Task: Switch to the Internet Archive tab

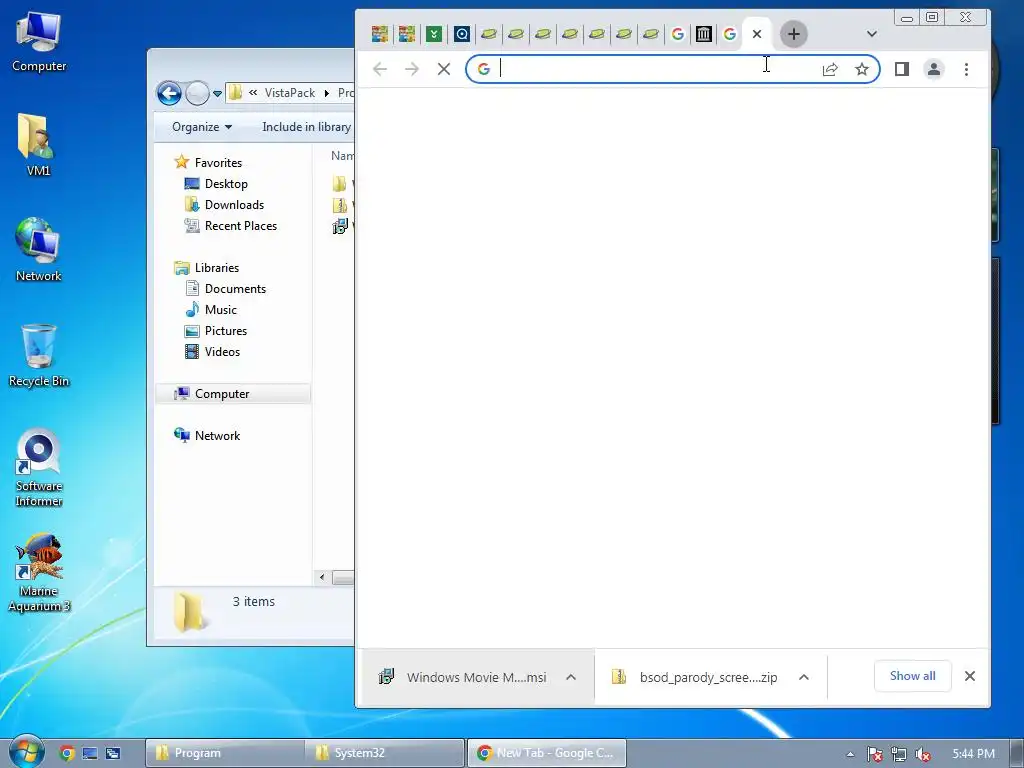Action: pos(703,34)
